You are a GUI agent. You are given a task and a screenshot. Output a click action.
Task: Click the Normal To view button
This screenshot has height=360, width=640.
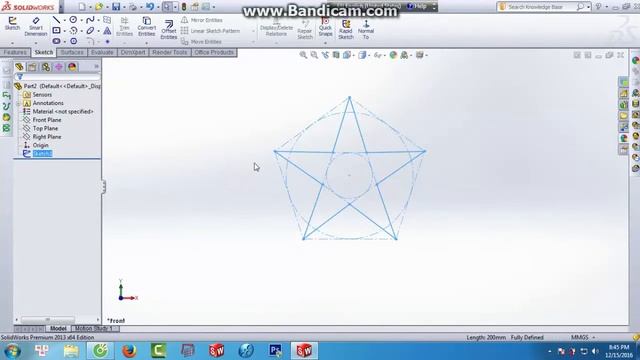click(366, 29)
